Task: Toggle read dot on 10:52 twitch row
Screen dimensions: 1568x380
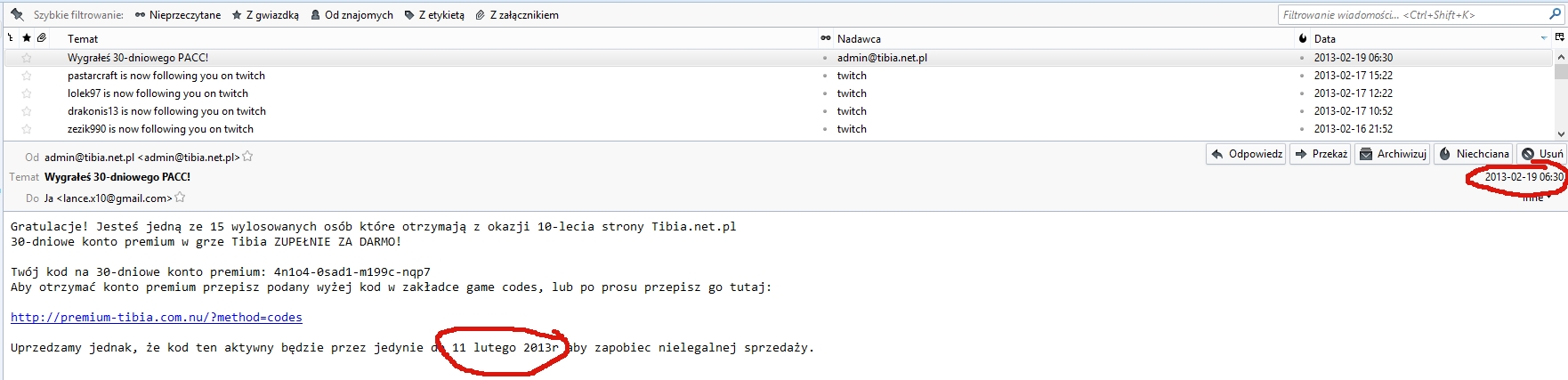Action: click(x=825, y=111)
